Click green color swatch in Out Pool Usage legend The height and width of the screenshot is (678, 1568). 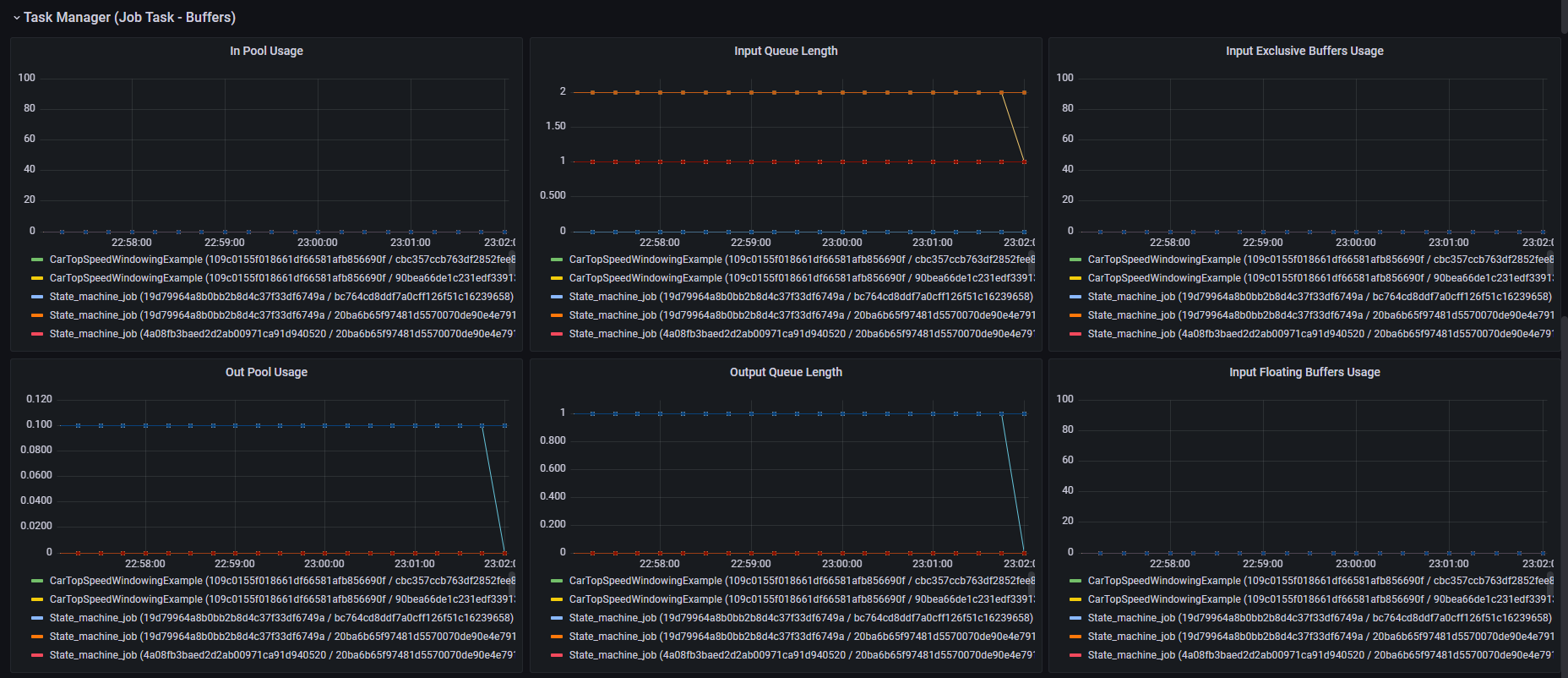tap(37, 581)
